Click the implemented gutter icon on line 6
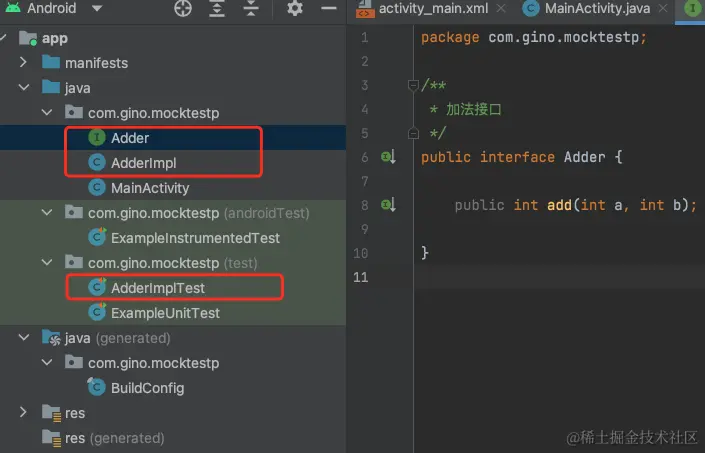Image resolution: width=705 pixels, height=453 pixels. [x=388, y=157]
